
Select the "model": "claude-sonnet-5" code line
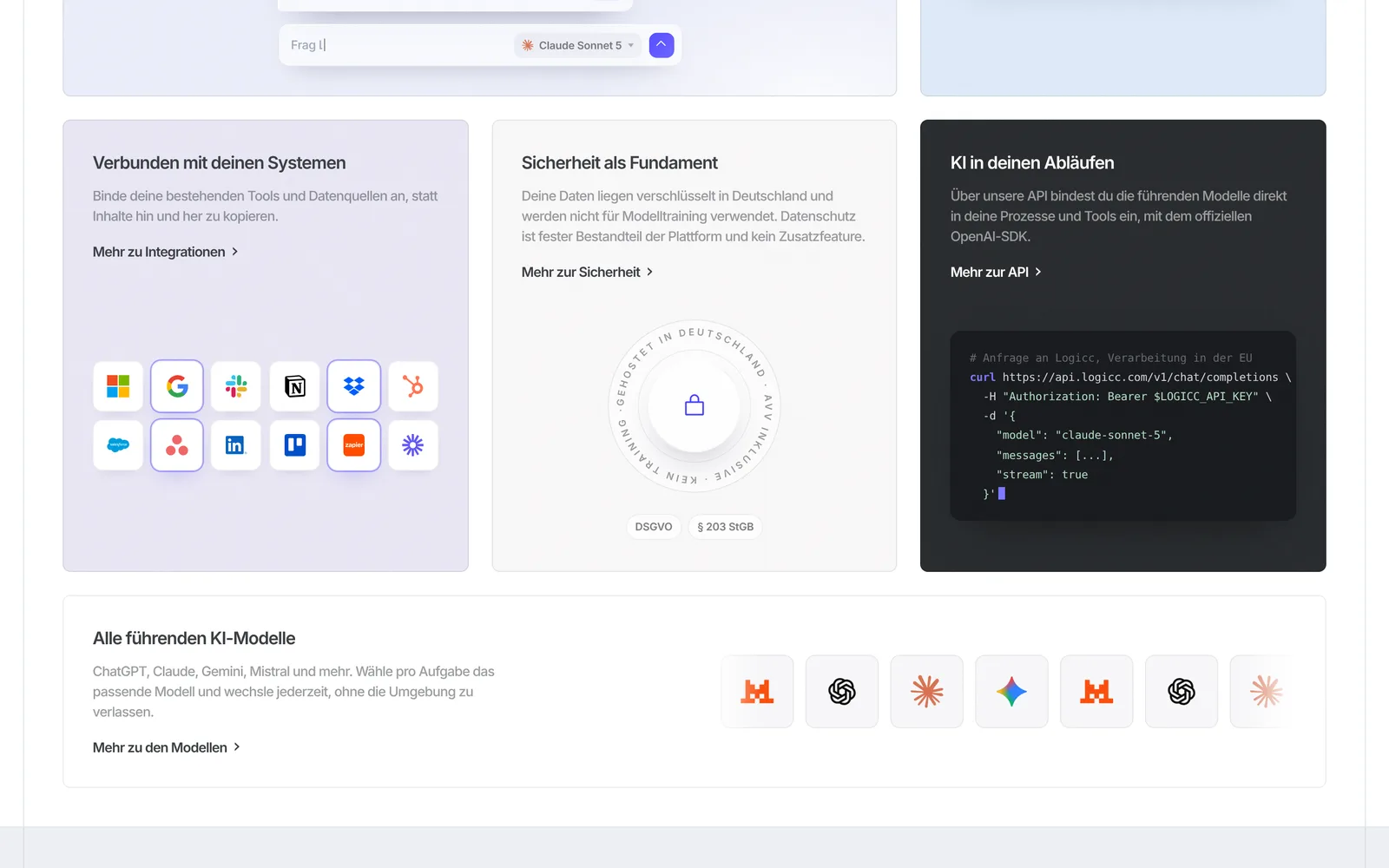pyautogui.click(x=1084, y=435)
